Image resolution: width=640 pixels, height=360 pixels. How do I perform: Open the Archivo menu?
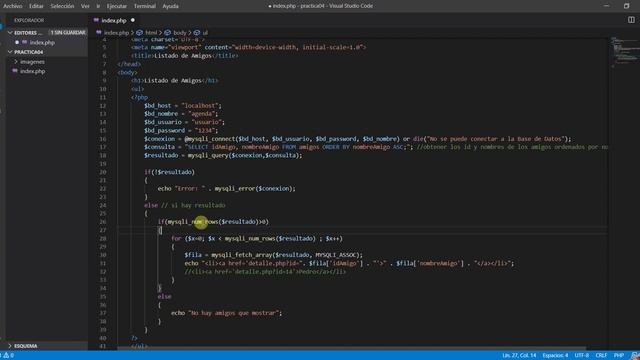click(x=13, y=6)
